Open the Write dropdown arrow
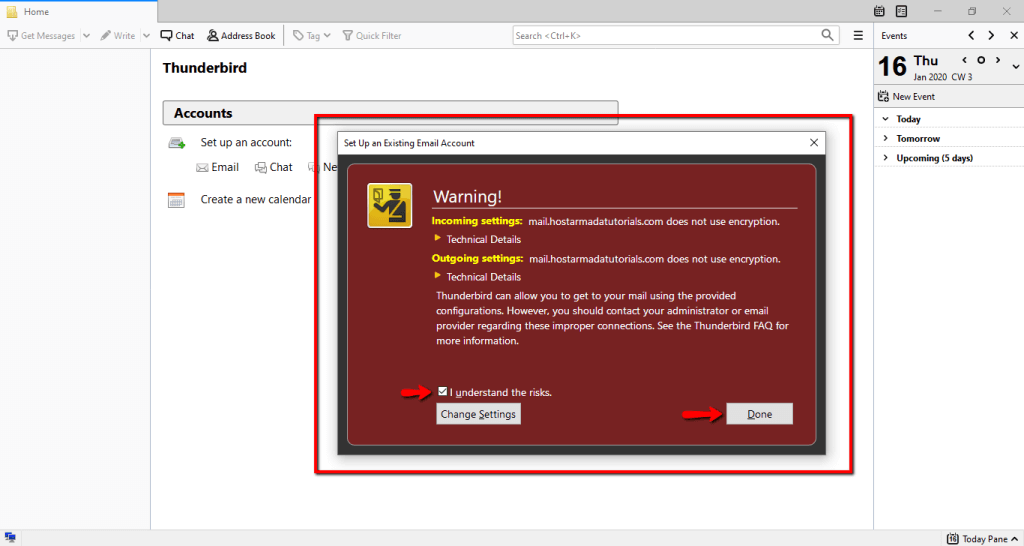This screenshot has height=546, width=1024. pyautogui.click(x=146, y=36)
